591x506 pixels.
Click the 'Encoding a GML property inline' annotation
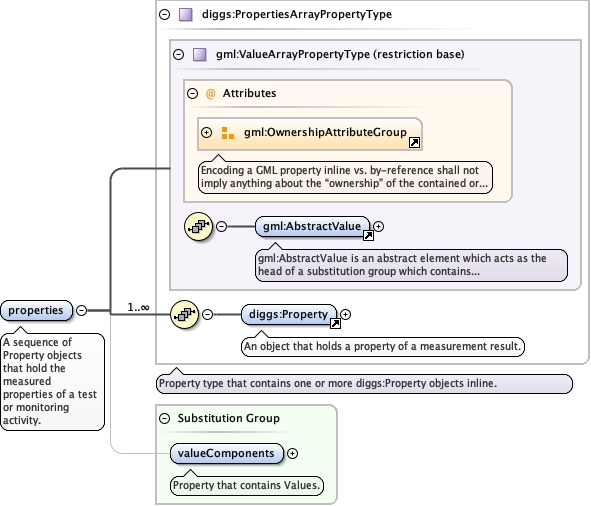tap(345, 177)
